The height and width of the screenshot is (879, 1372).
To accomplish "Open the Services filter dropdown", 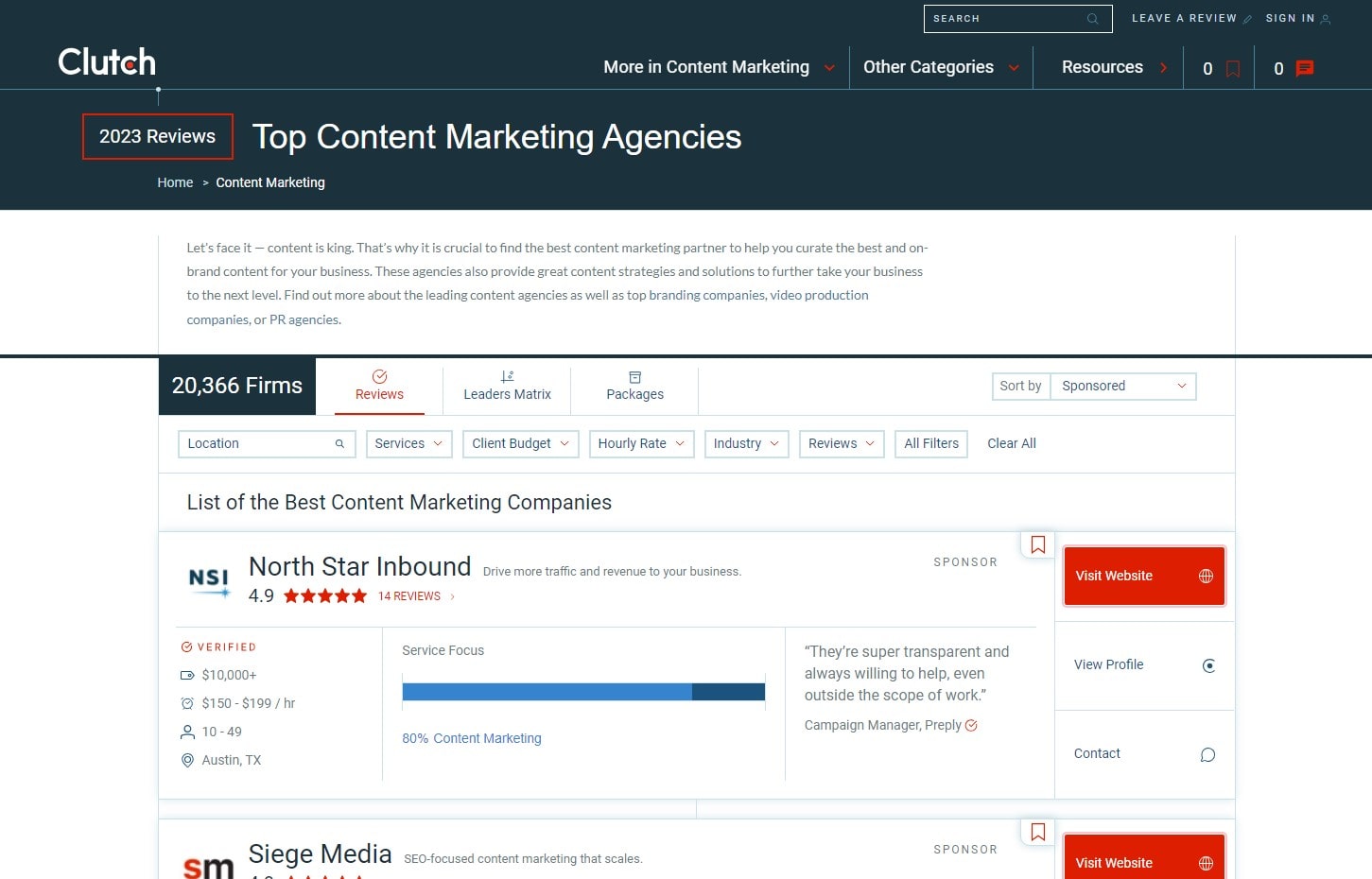I will pyautogui.click(x=408, y=443).
